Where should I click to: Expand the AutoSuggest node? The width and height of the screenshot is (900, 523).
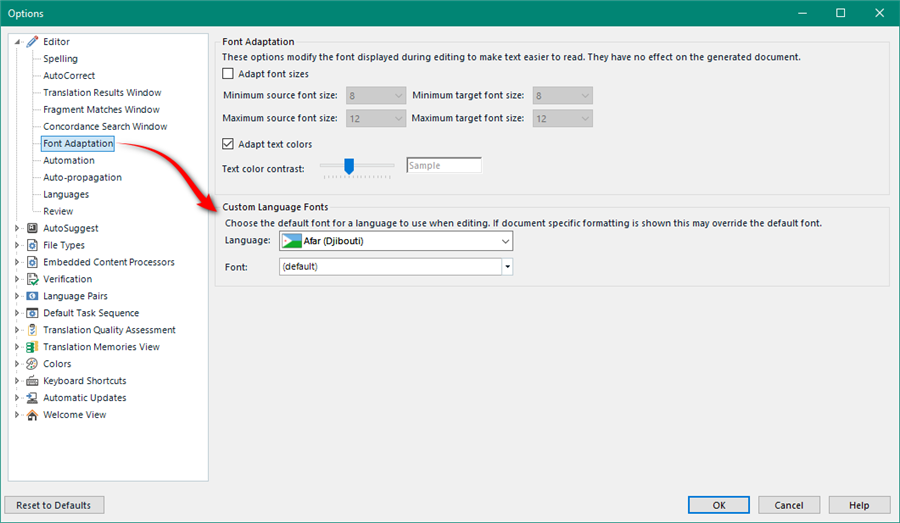tap(17, 228)
